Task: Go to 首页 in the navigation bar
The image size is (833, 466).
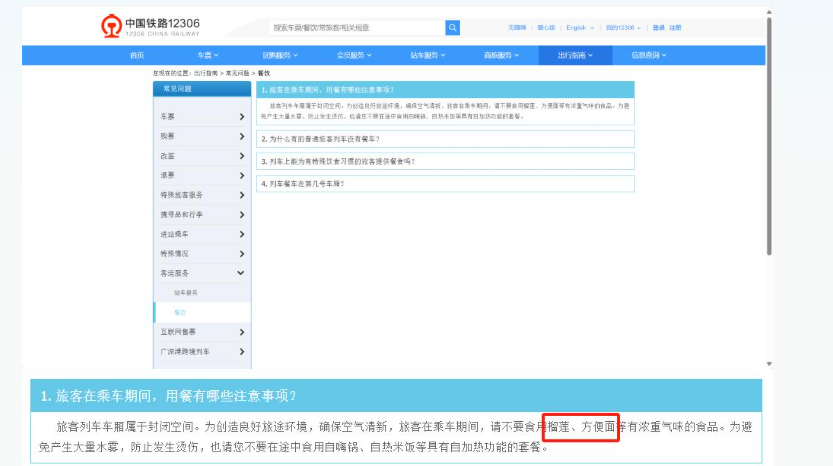Action: tap(137, 55)
